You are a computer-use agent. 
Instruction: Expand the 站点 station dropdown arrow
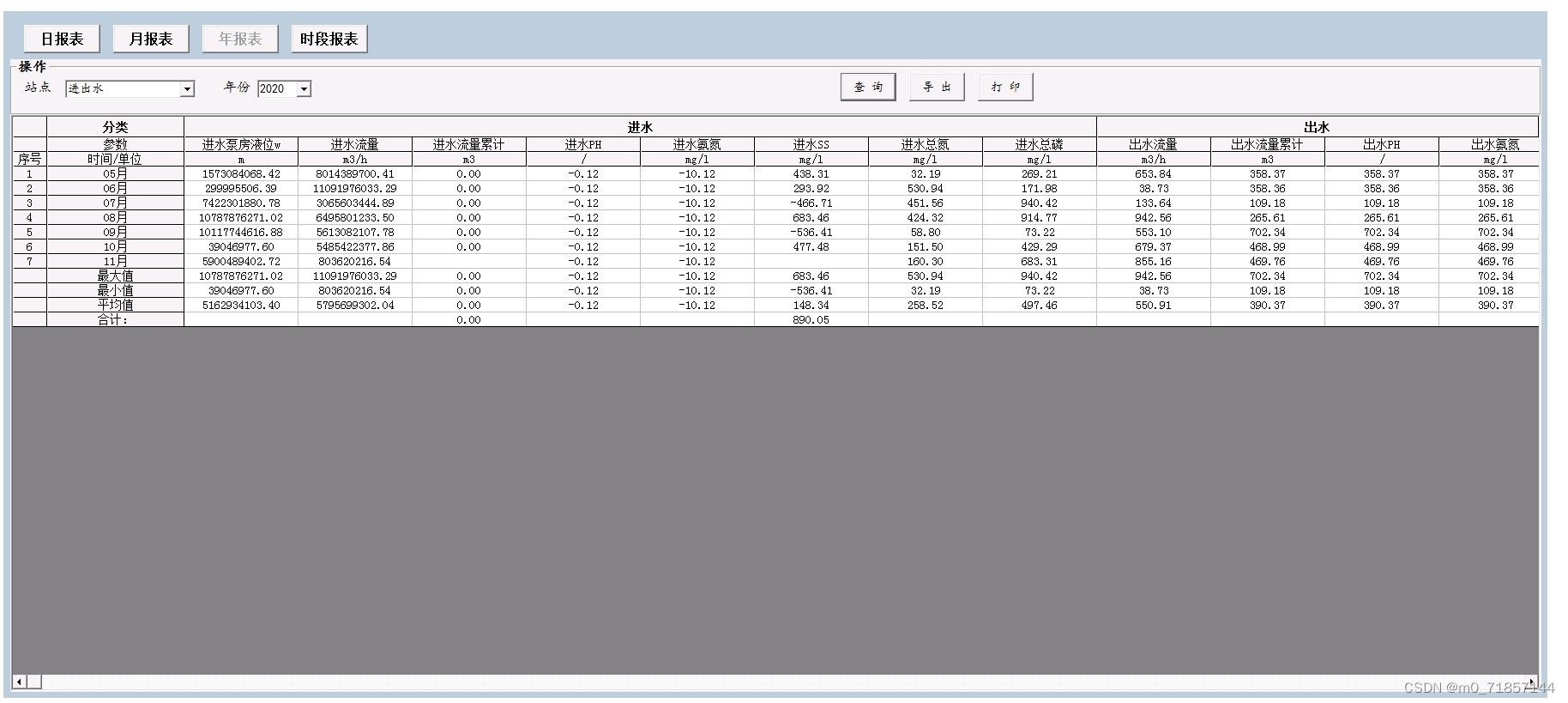187,89
